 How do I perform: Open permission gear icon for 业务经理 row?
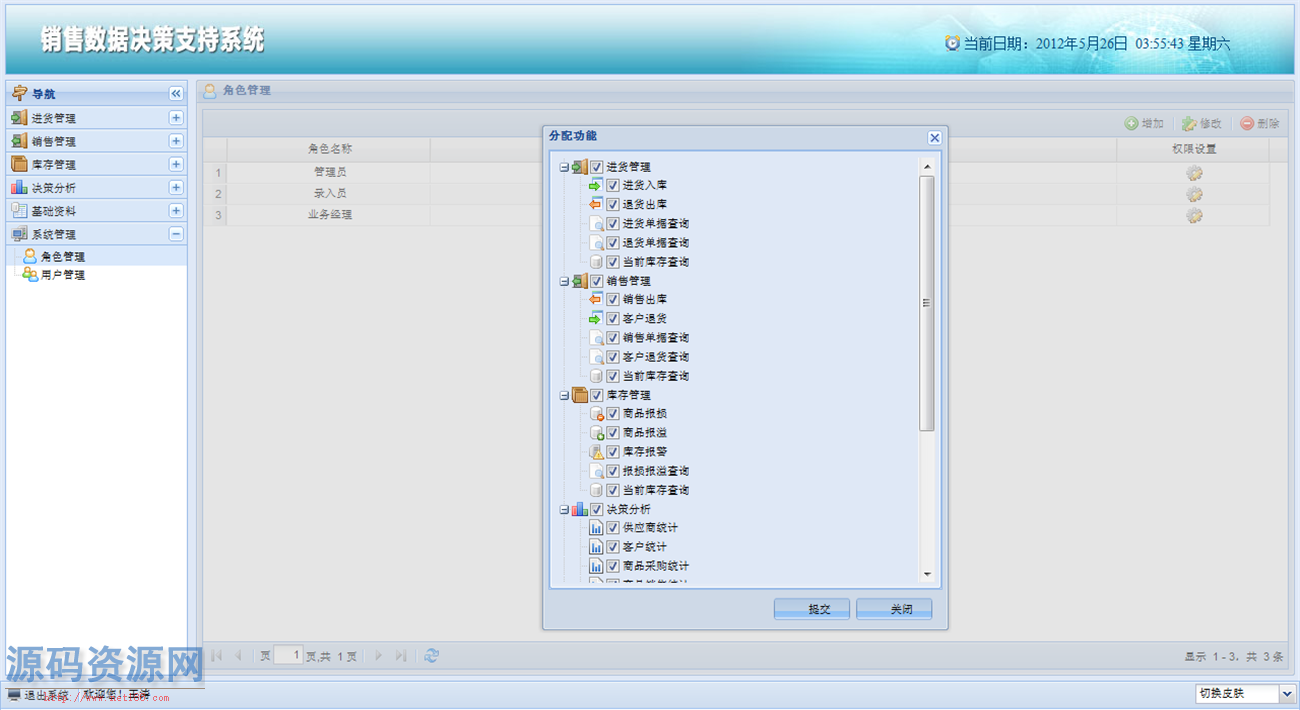click(x=1193, y=215)
